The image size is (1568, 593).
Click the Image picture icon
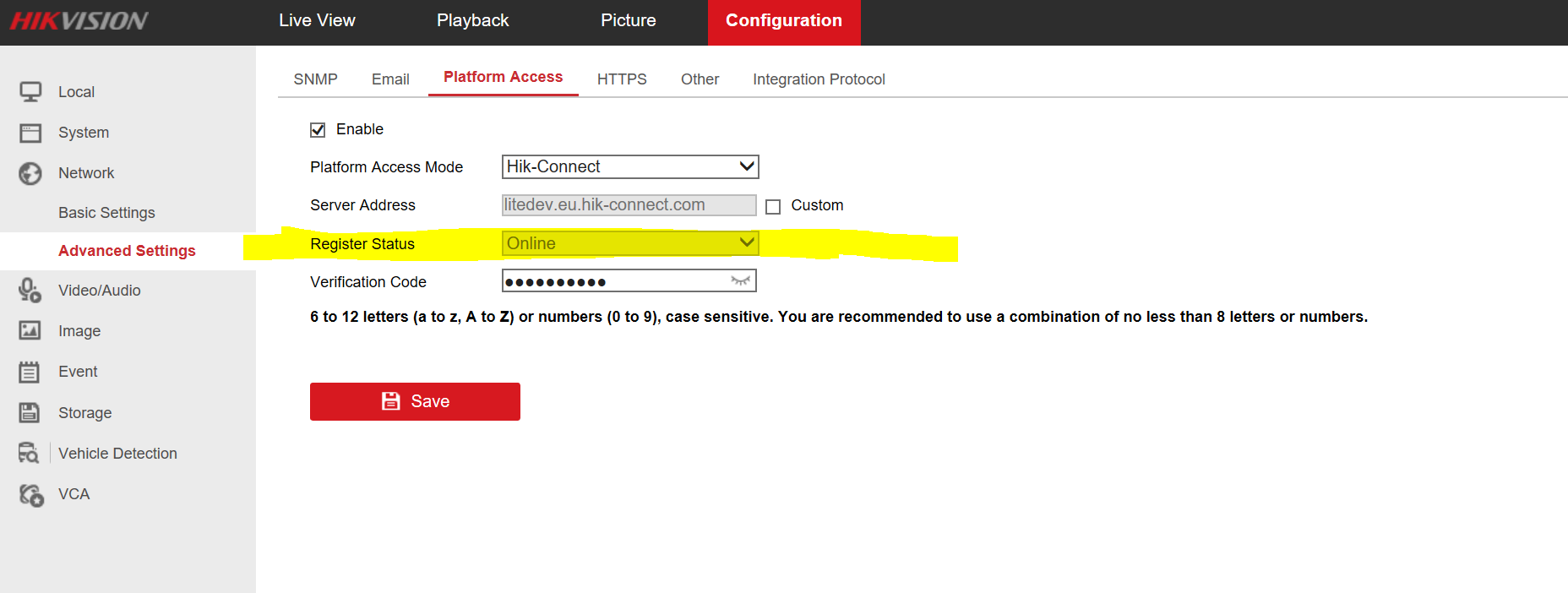(30, 330)
